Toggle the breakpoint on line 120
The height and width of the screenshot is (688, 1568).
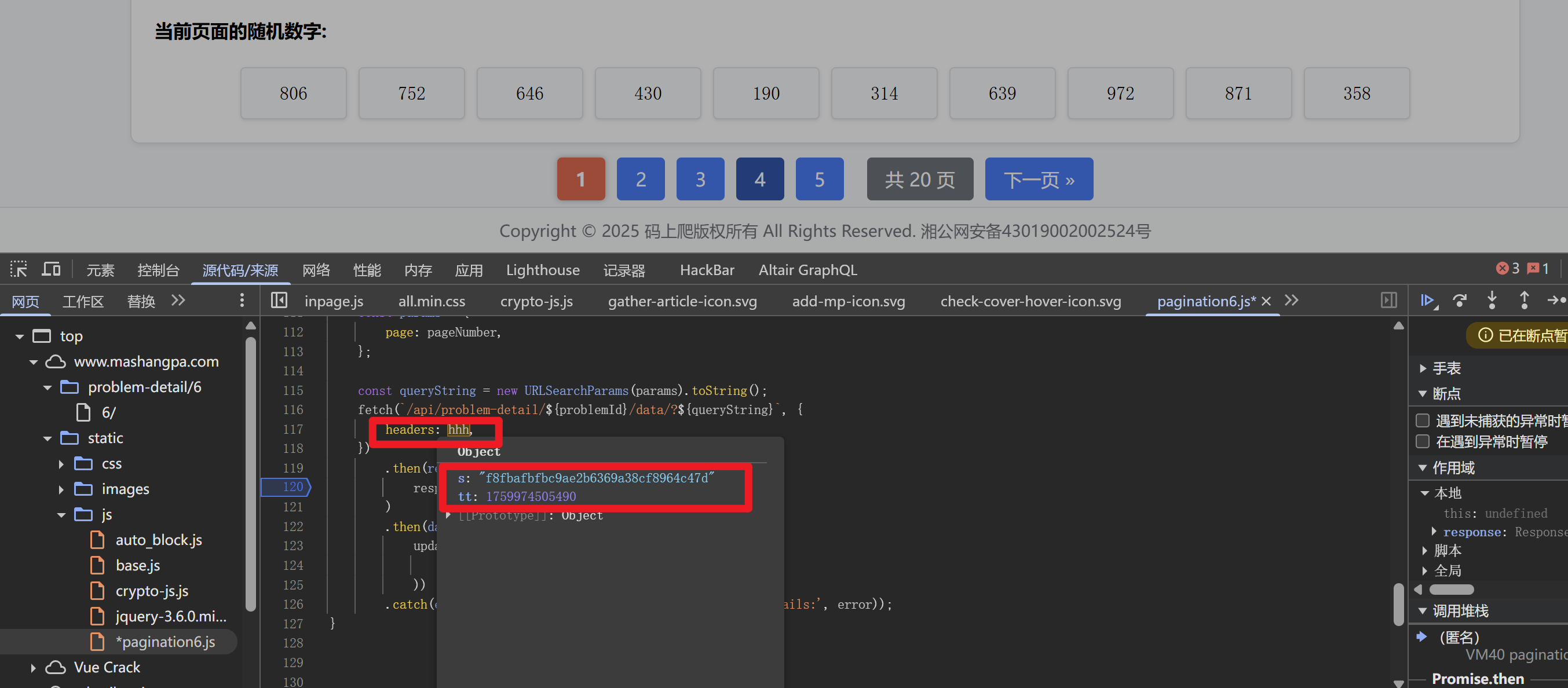point(292,486)
